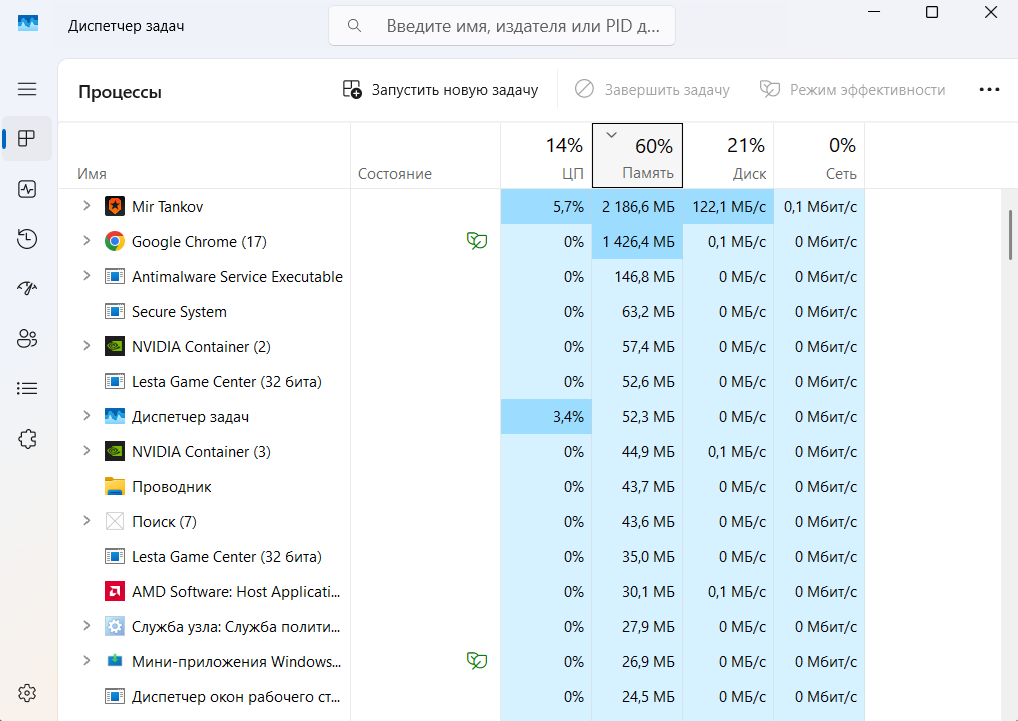Screen dimensions: 1018x721
Task: Expand the NVIDIA Container (2) group
Action: (x=86, y=346)
